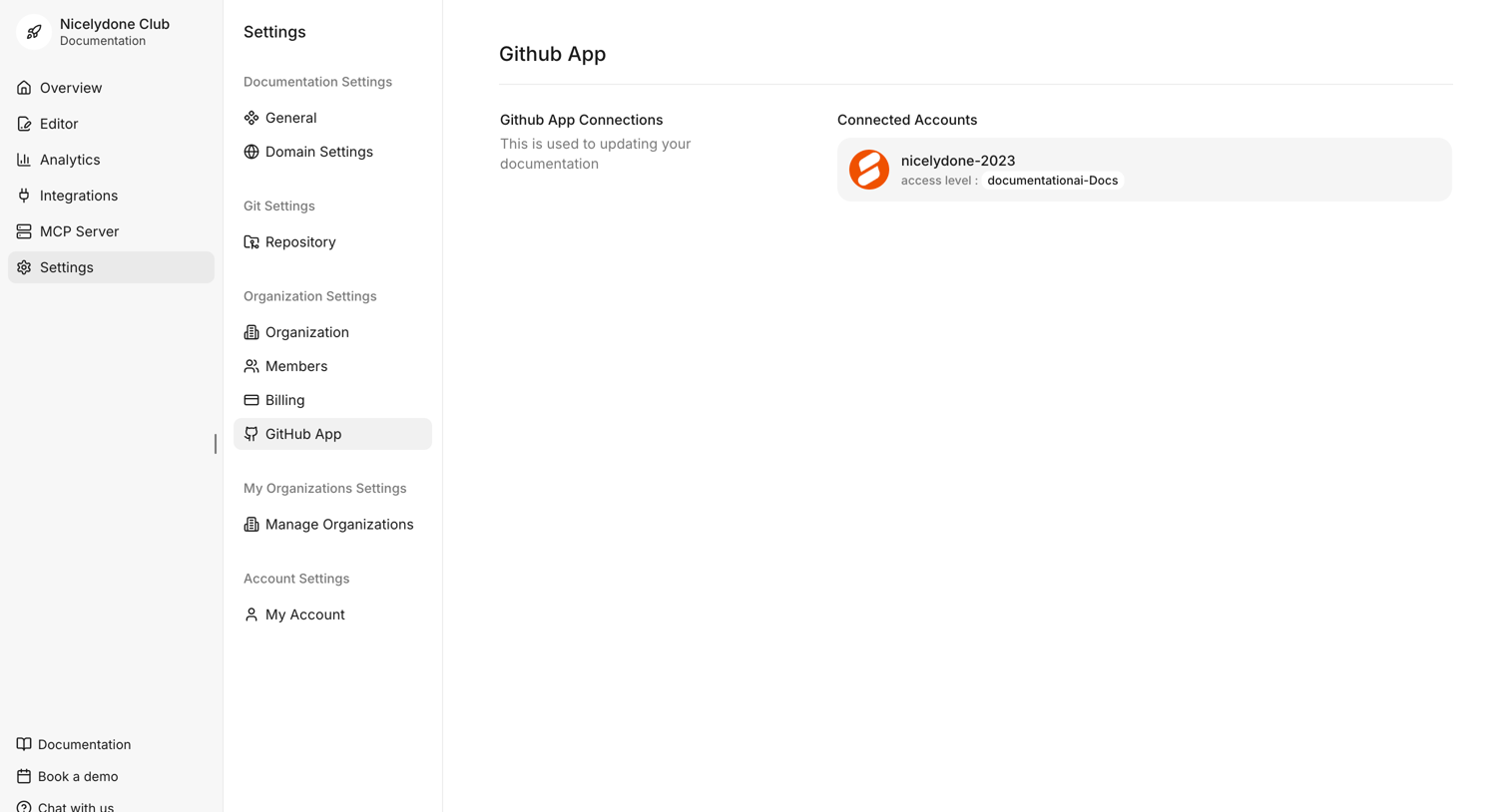This screenshot has height=812, width=1509.
Task: Open Manage Organizations
Action: point(332,525)
